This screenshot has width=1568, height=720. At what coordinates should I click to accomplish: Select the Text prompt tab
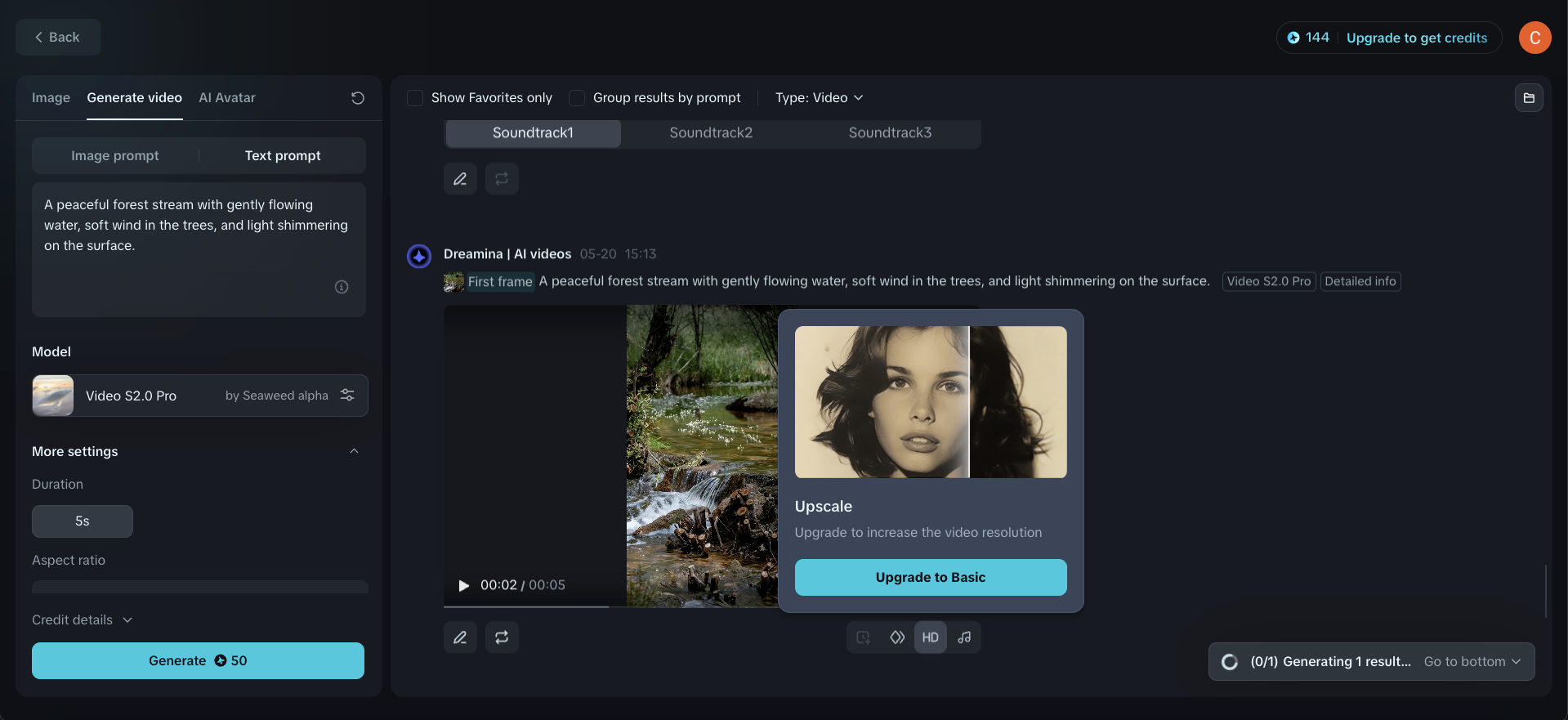pyautogui.click(x=283, y=155)
